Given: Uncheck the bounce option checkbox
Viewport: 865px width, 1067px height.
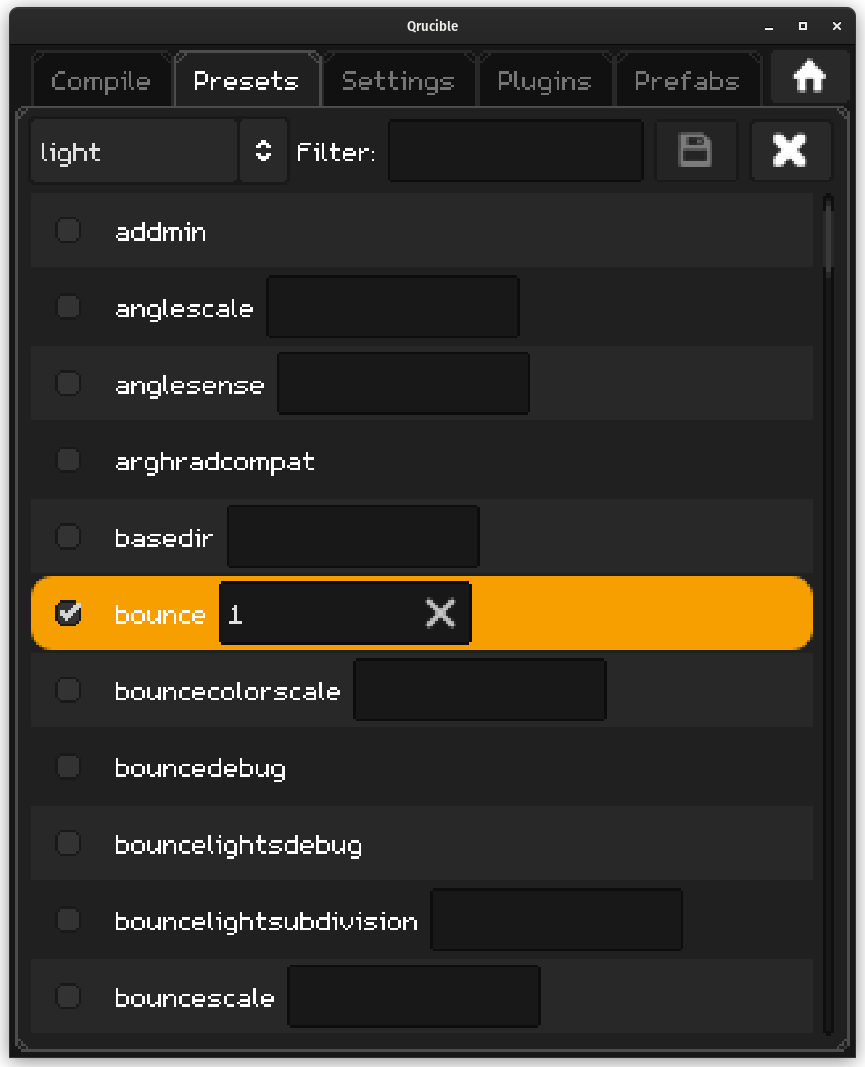Looking at the screenshot, I should [x=68, y=613].
